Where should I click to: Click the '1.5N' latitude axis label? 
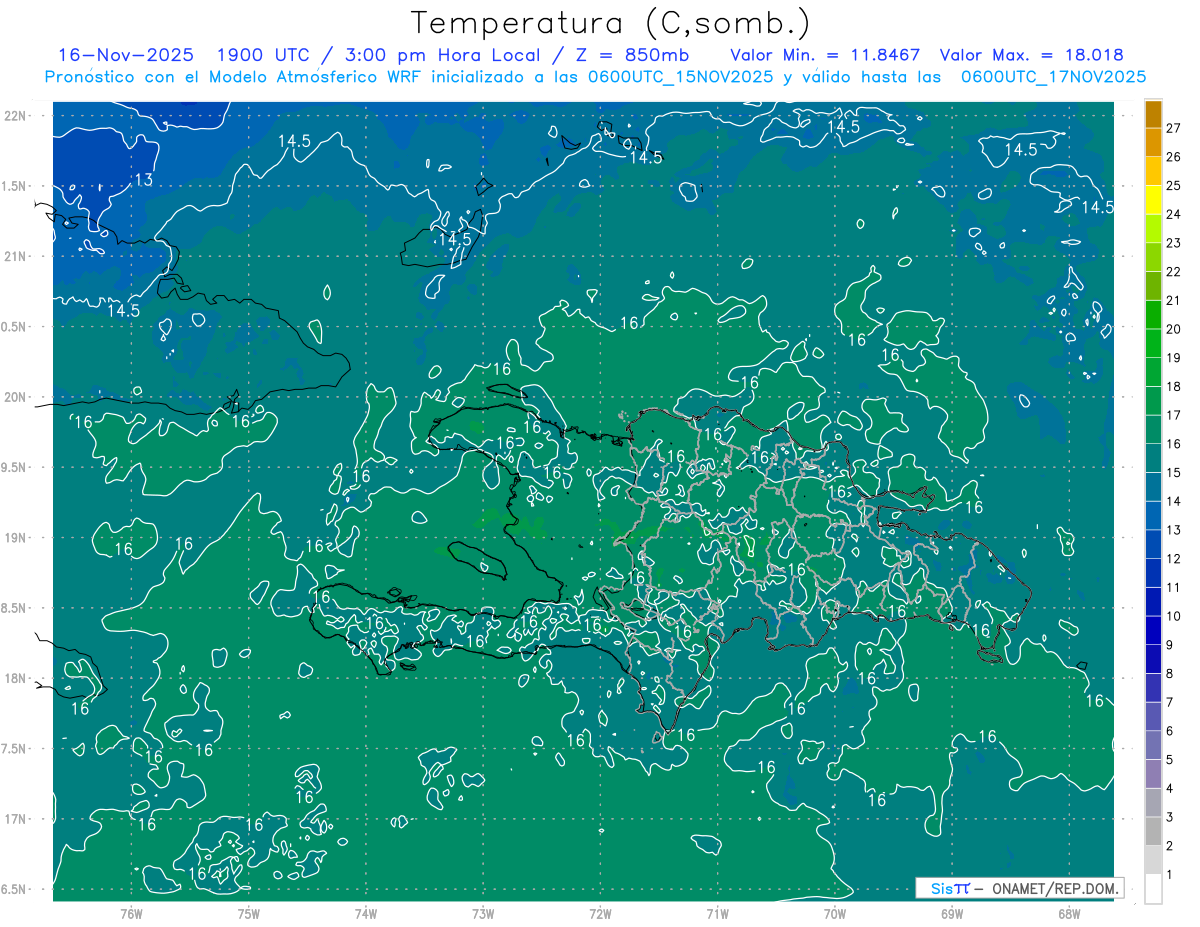pyautogui.click(x=14, y=187)
